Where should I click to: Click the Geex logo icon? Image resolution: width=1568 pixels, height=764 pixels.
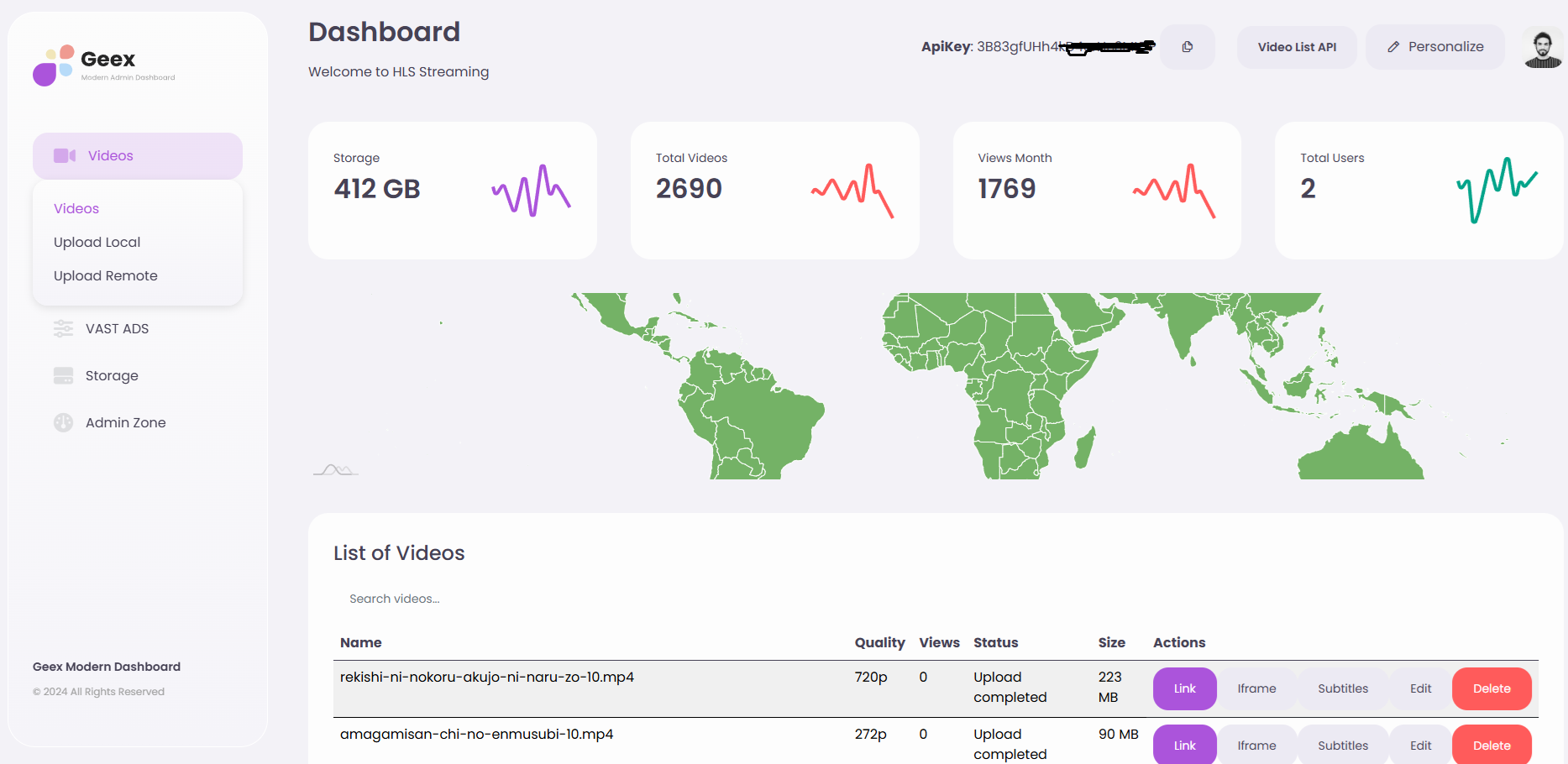point(54,65)
